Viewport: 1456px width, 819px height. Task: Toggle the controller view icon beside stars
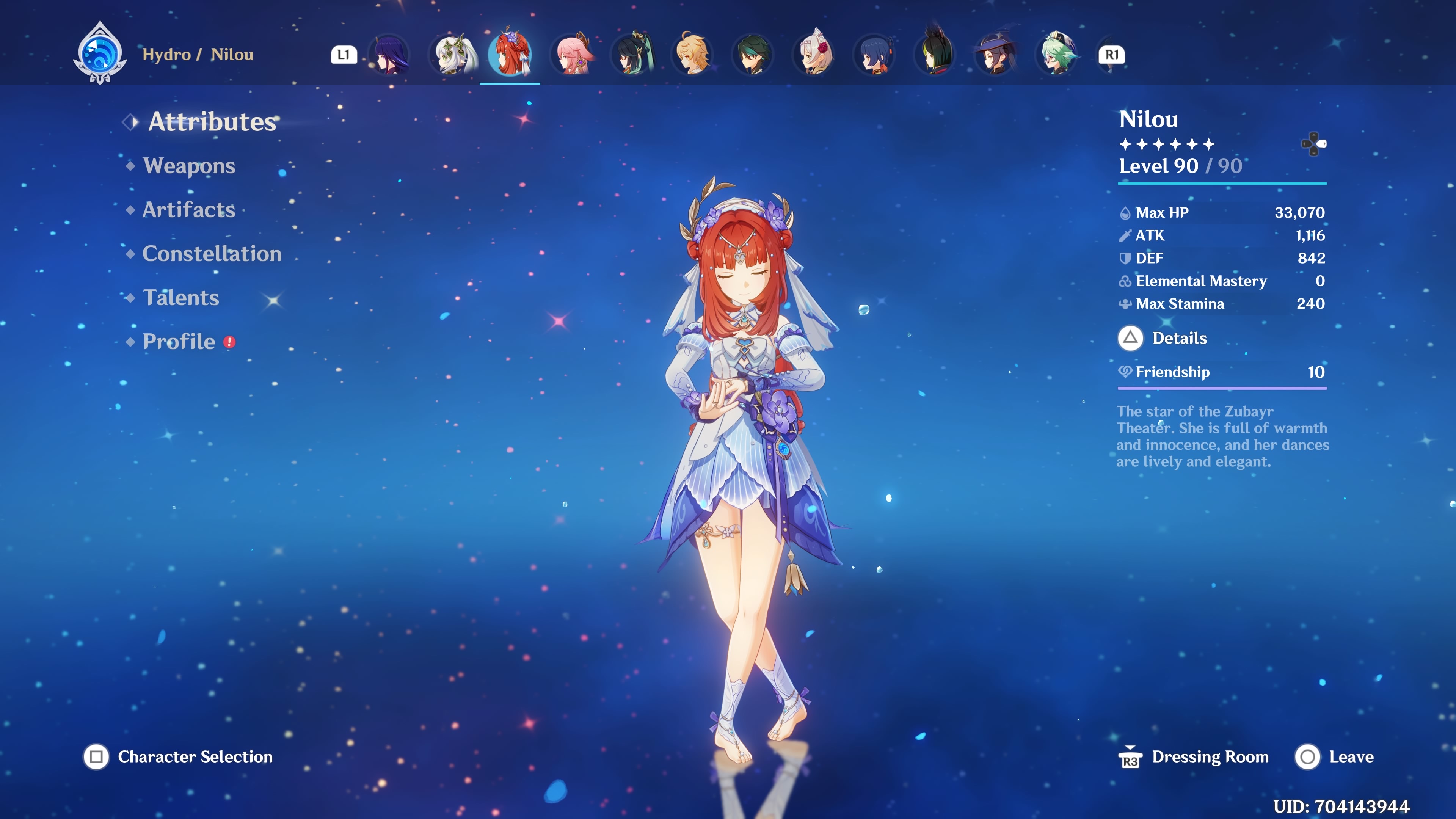point(1313,144)
